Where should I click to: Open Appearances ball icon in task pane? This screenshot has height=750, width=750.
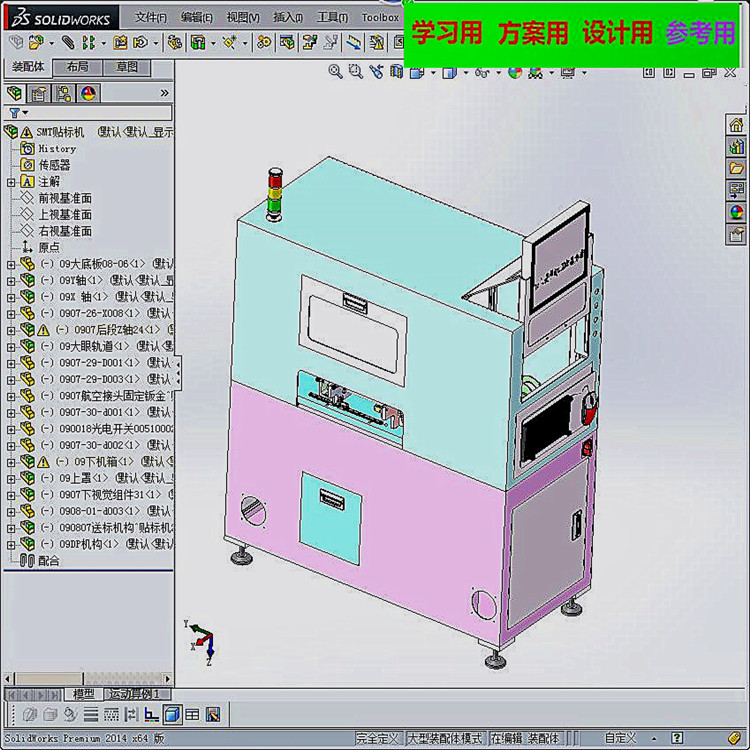[x=736, y=212]
